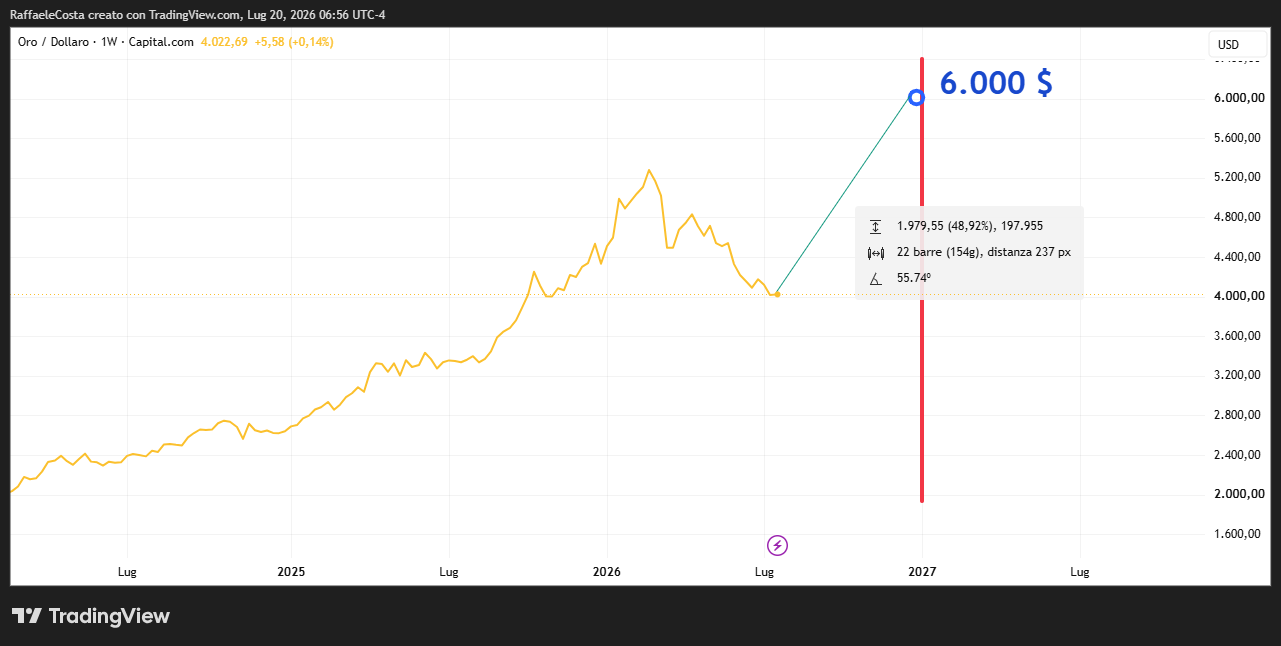This screenshot has width=1281, height=646.
Task: Click the yellow endpoint dot of gold line
Action: 778,294
